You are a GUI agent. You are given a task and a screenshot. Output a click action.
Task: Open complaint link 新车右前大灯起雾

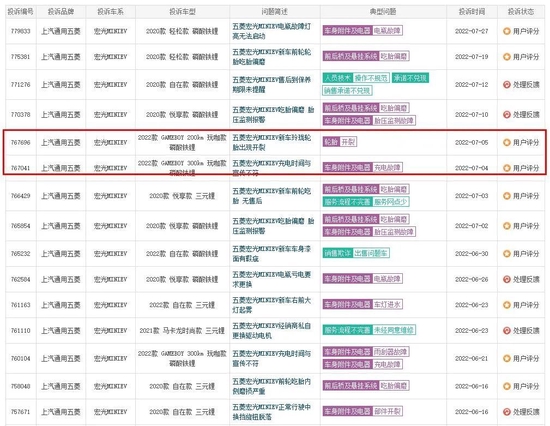coord(271,305)
